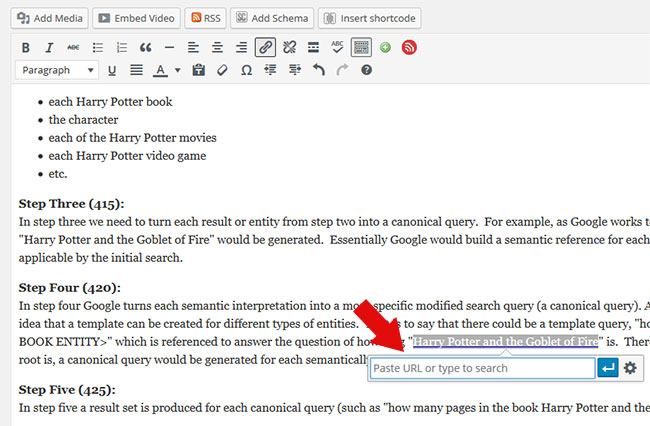Align text right
The width and height of the screenshot is (650, 426).
click(241, 48)
